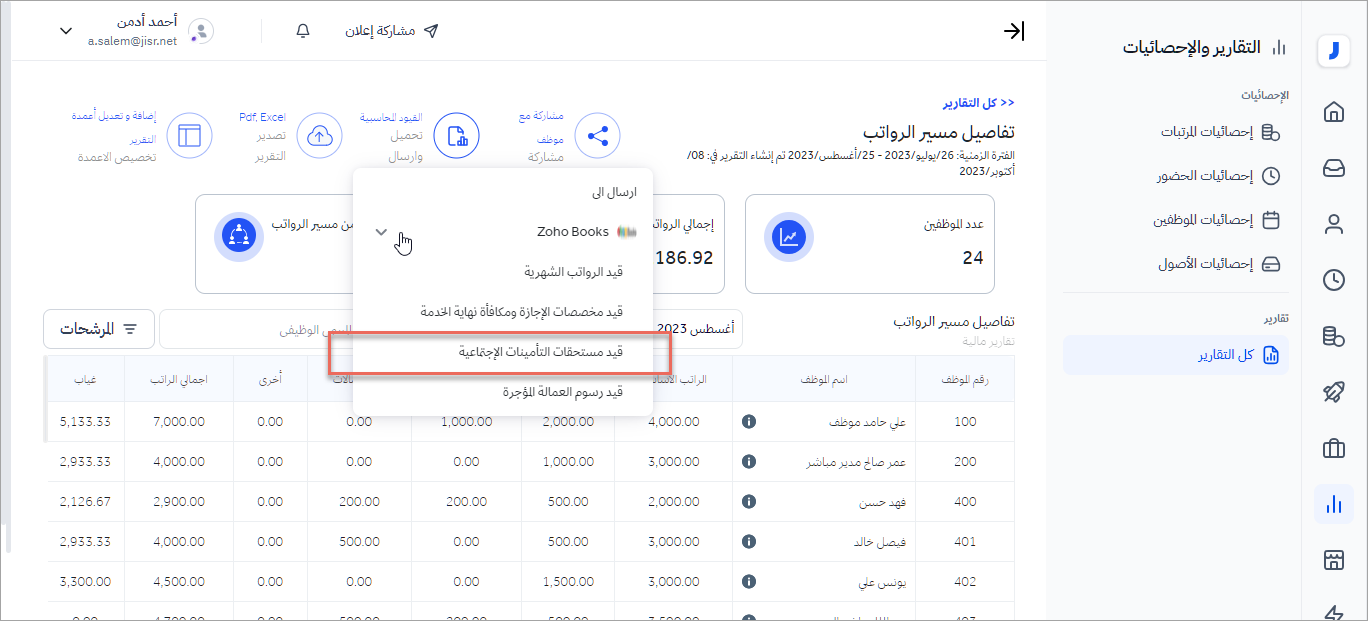
Task: Click the home icon in sidebar
Action: tap(1333, 112)
